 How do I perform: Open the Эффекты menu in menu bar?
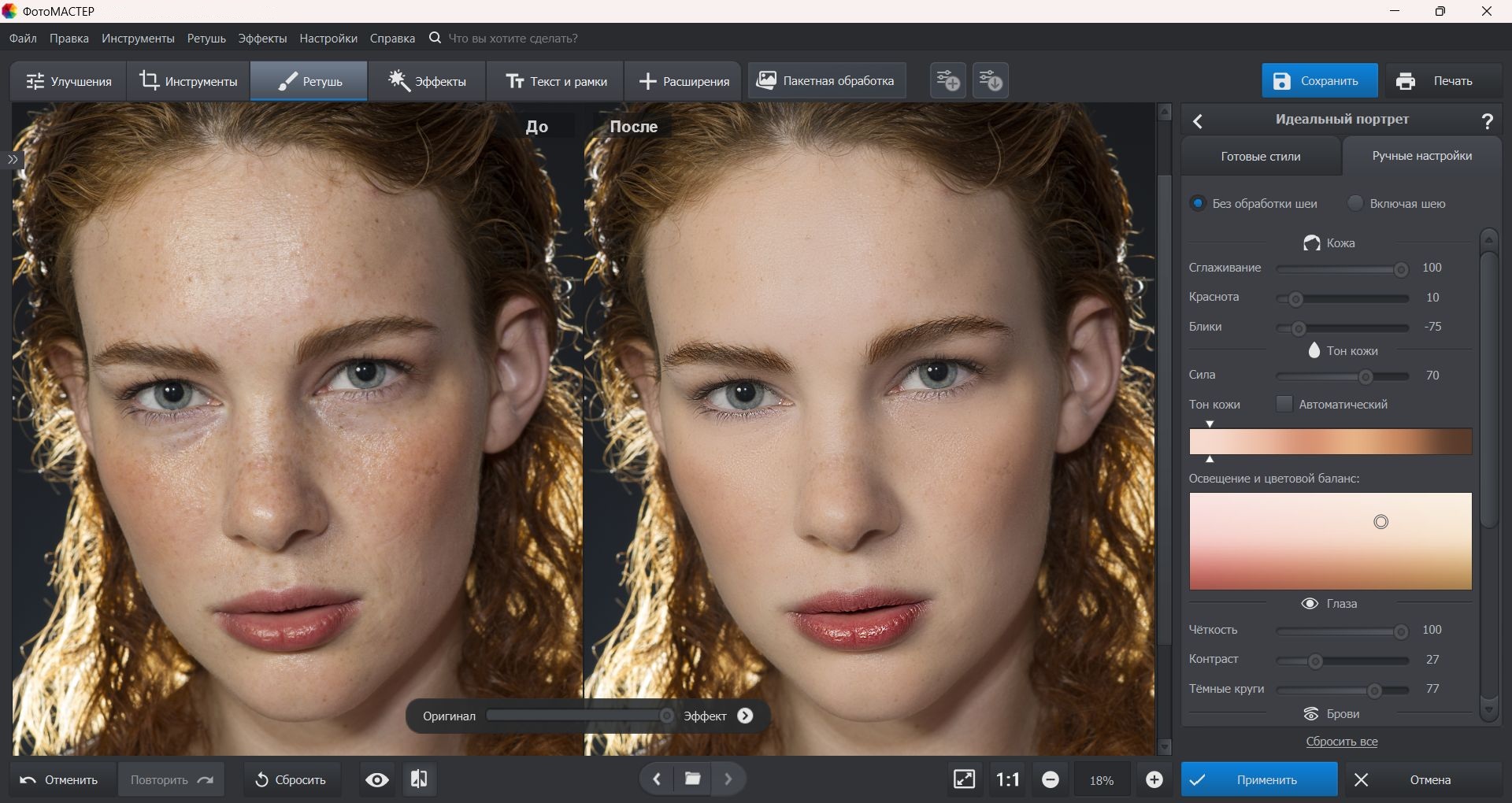click(262, 38)
